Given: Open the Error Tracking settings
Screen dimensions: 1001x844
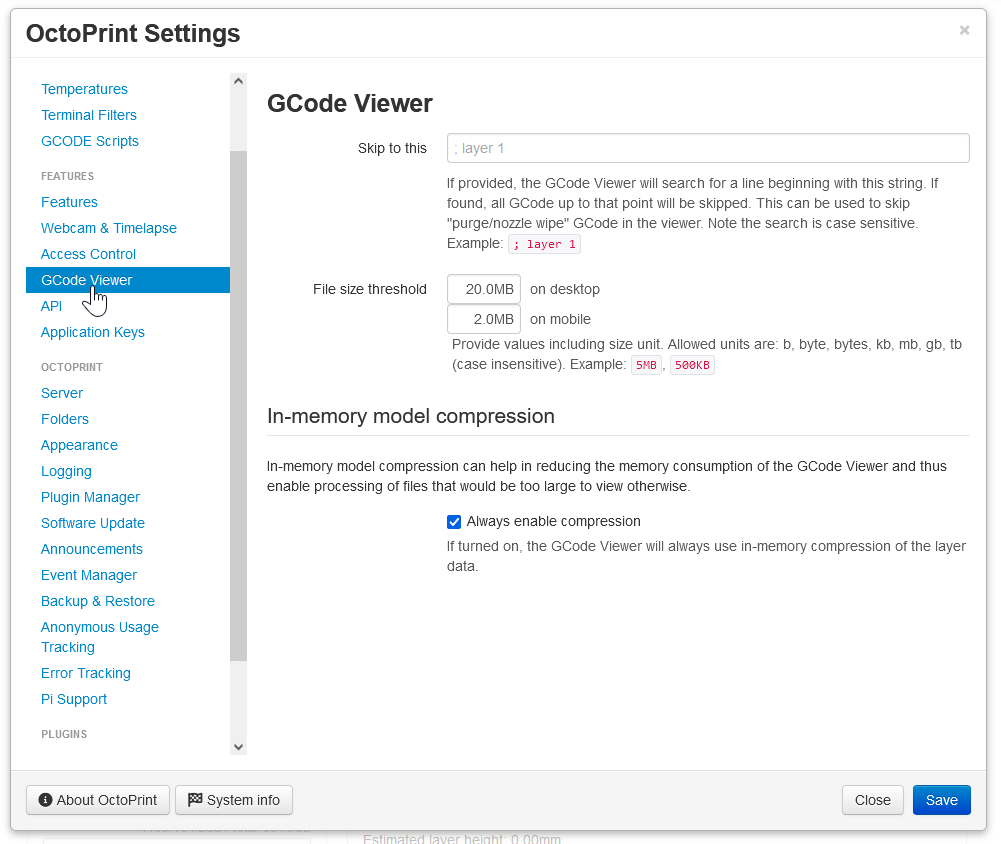Looking at the screenshot, I should click(85, 673).
